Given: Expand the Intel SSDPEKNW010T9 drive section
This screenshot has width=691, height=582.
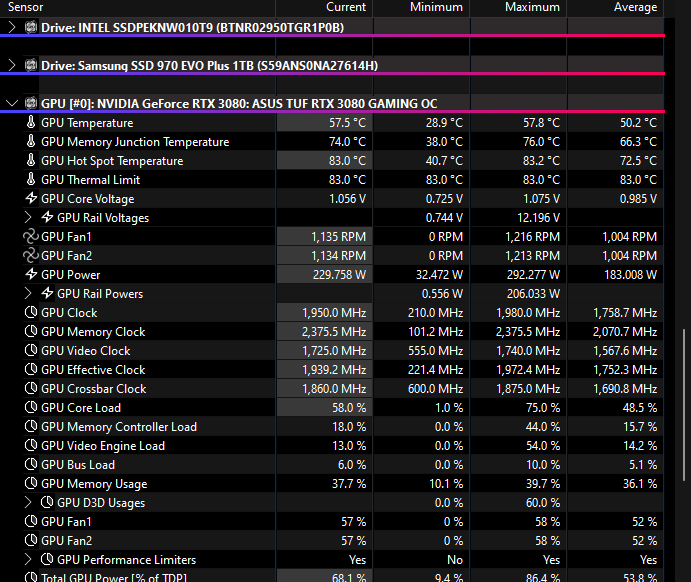Looking at the screenshot, I should tap(12, 27).
